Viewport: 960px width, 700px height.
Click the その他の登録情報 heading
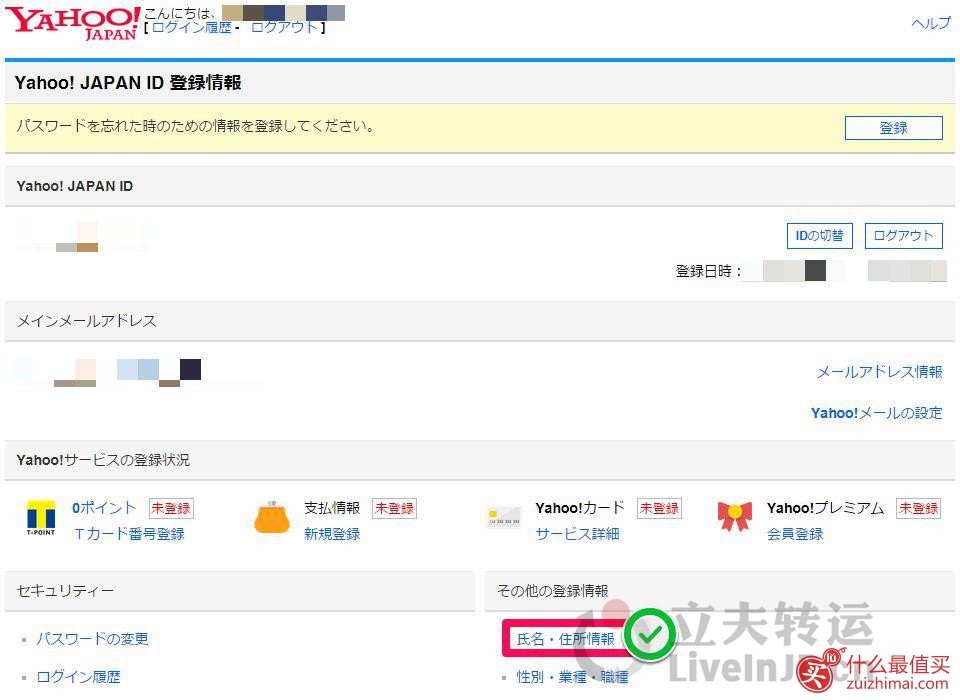pos(553,591)
